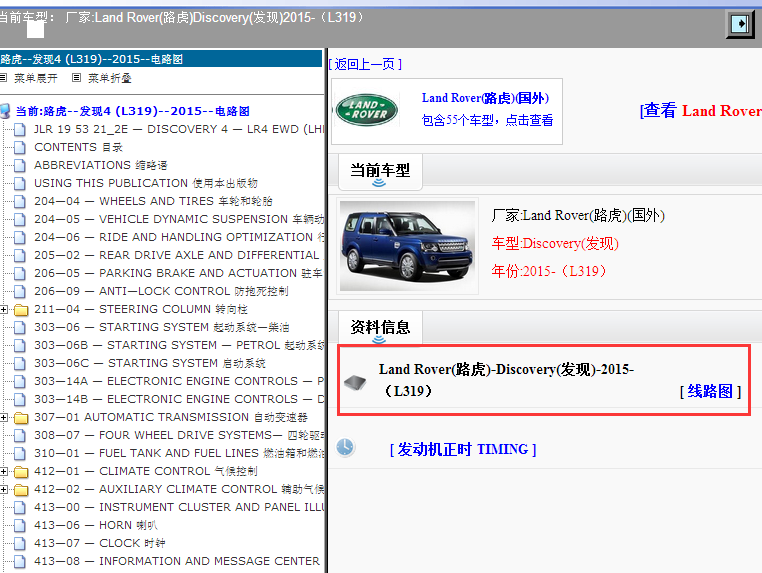Click the panel collapse arrow icon at top right

(740, 23)
